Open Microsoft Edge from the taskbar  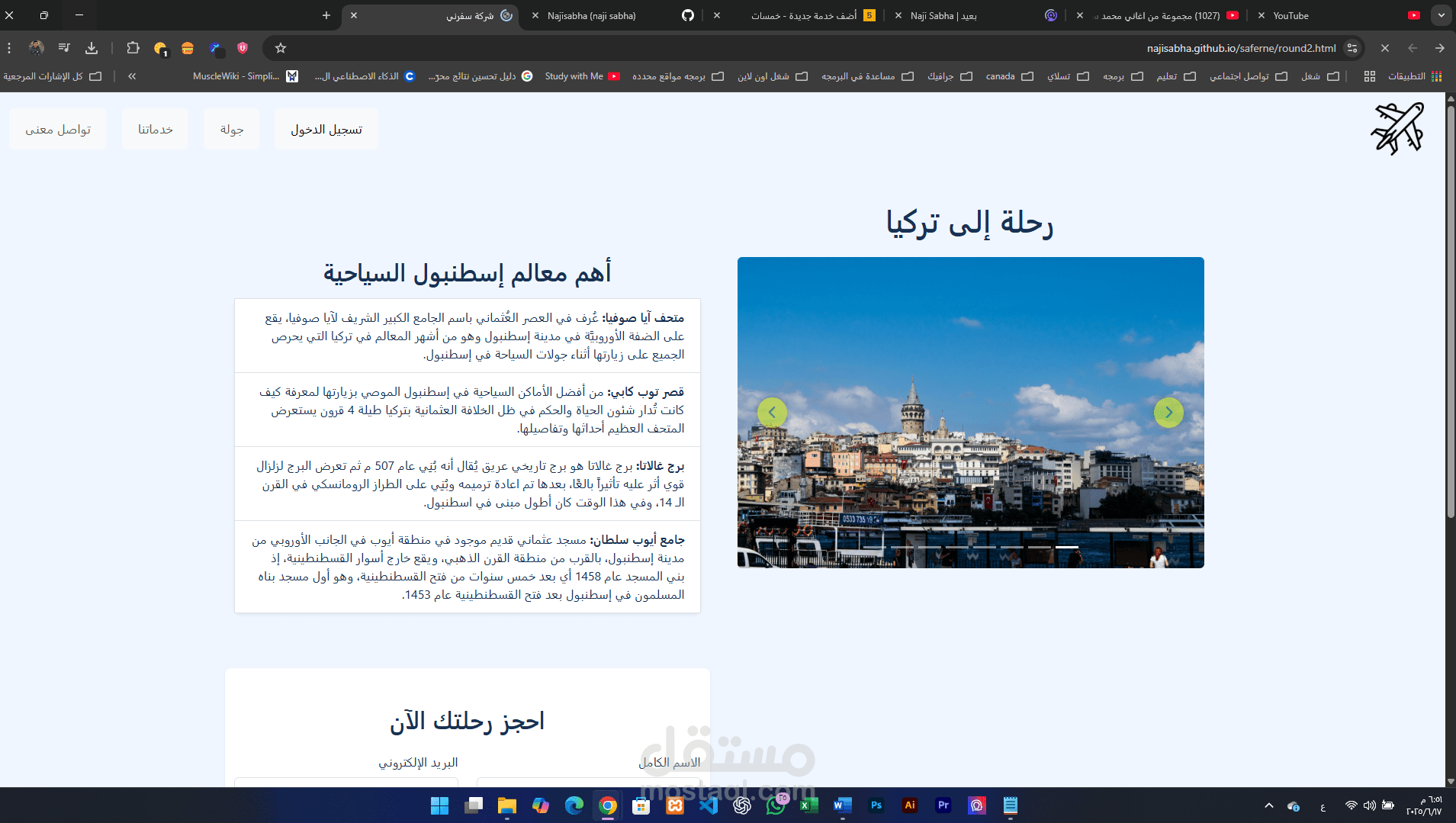574,805
